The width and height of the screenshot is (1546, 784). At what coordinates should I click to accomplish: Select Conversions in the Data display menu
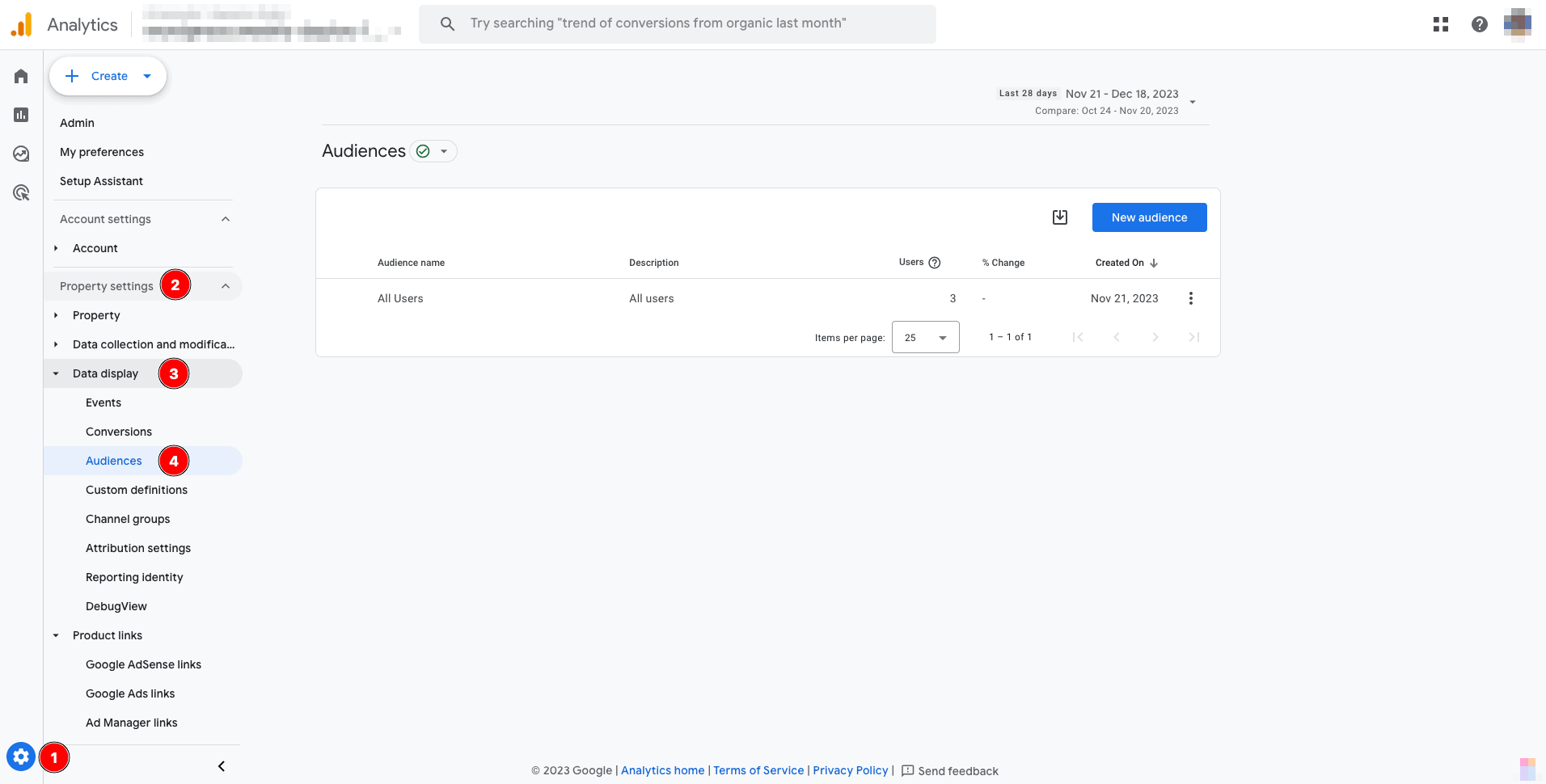[x=119, y=432]
